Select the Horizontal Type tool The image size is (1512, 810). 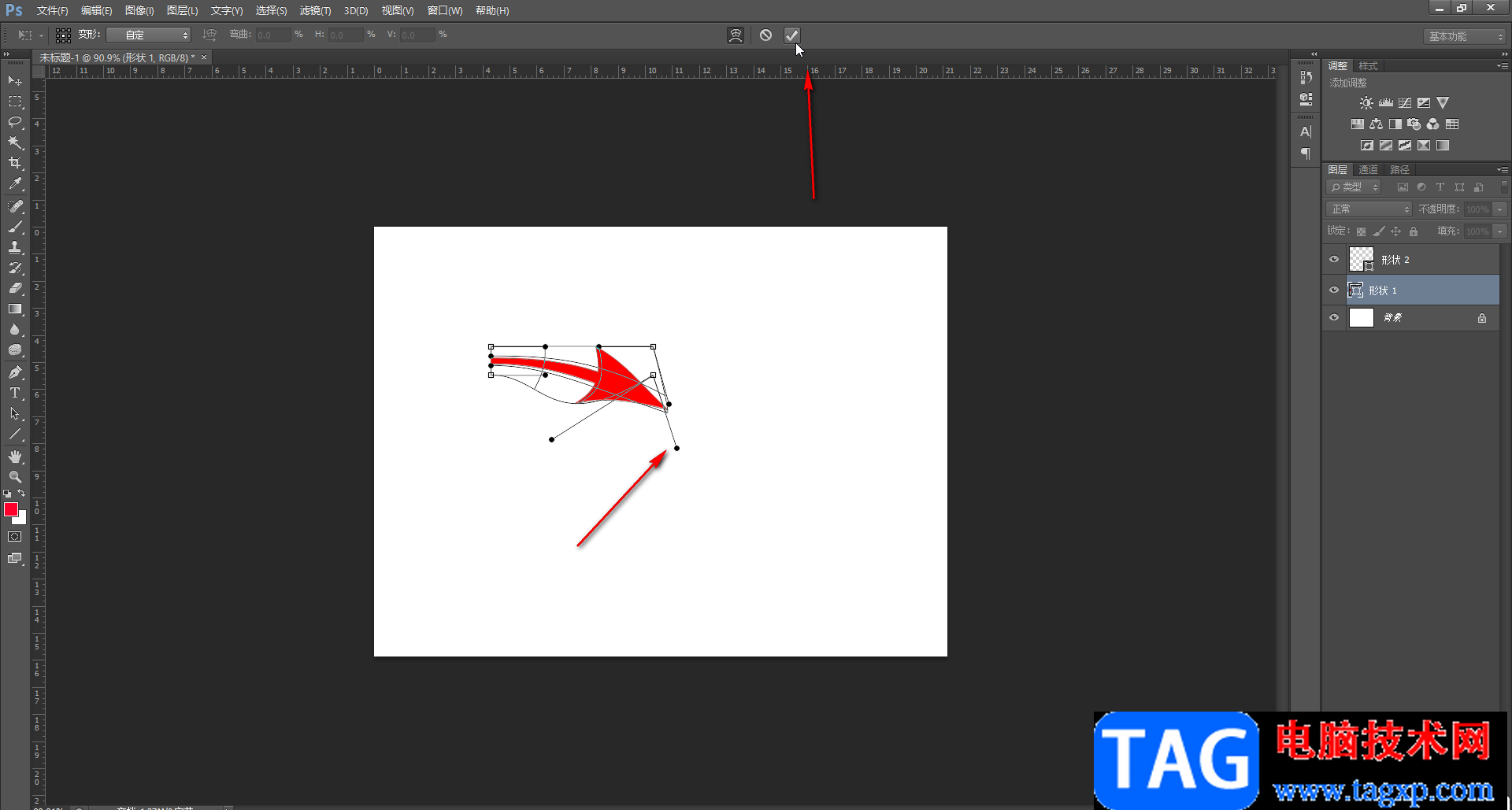click(x=15, y=393)
